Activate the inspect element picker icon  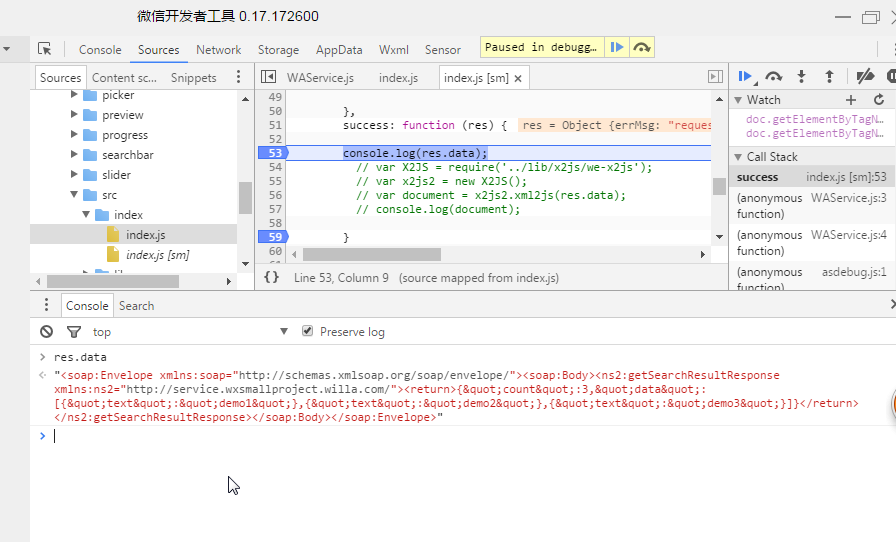[x=45, y=49]
